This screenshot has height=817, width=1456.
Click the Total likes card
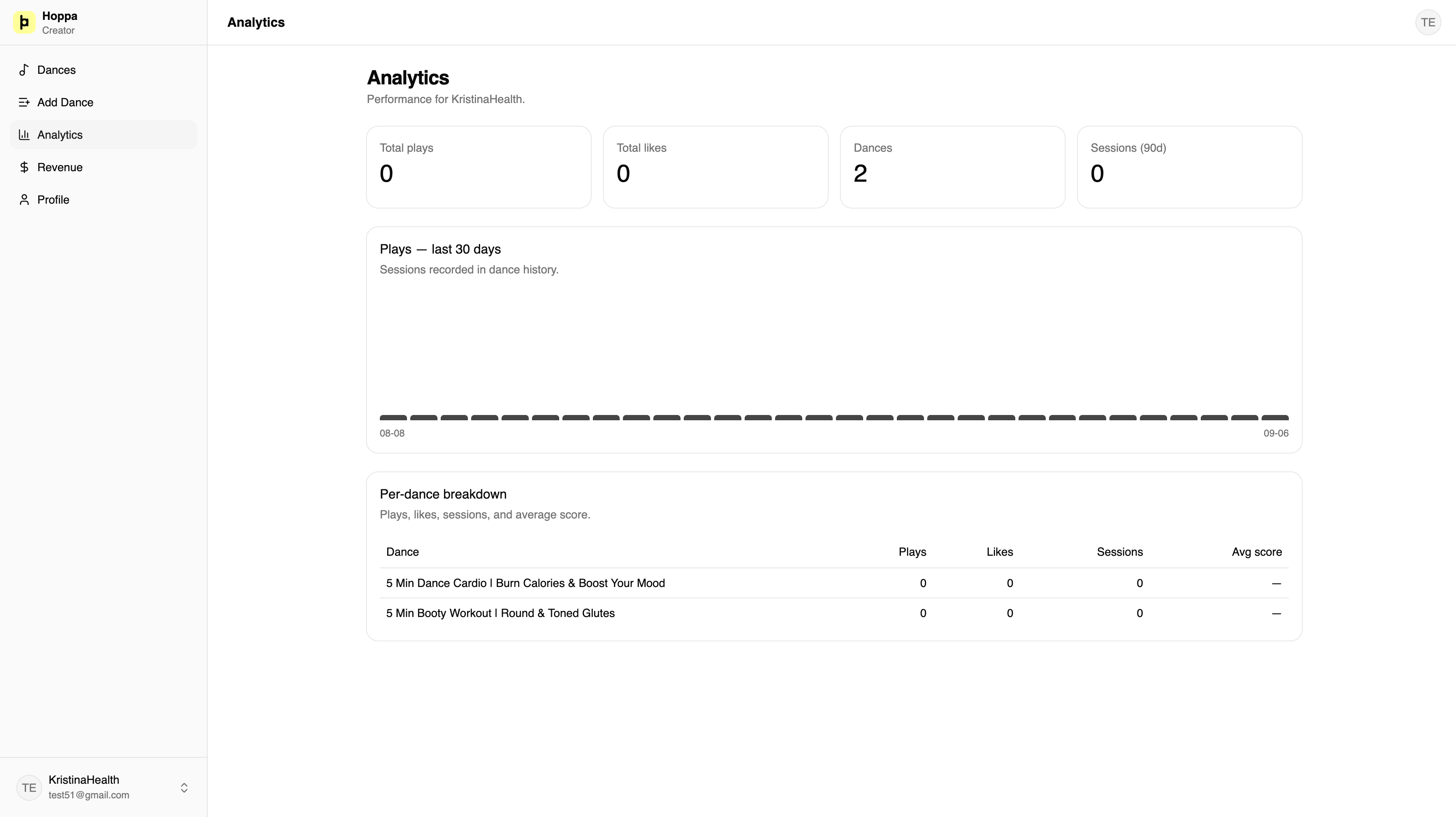click(715, 167)
